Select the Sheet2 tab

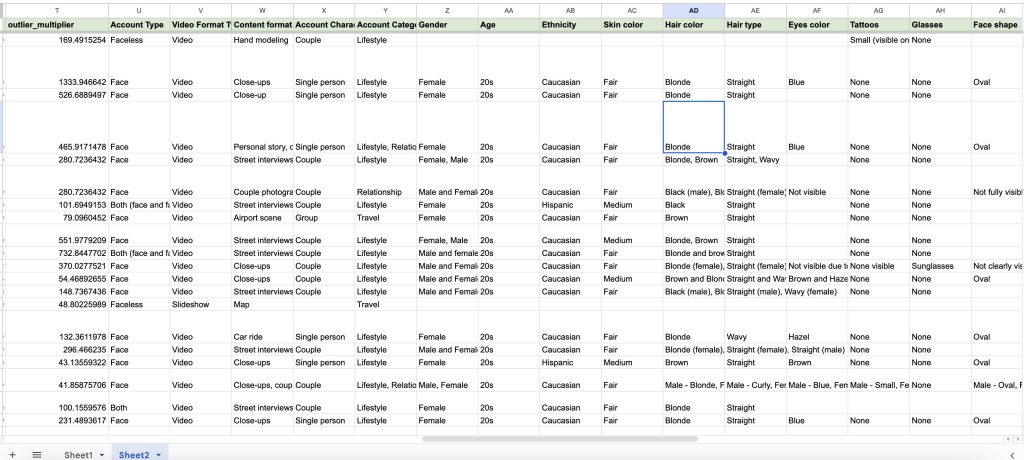click(134, 455)
